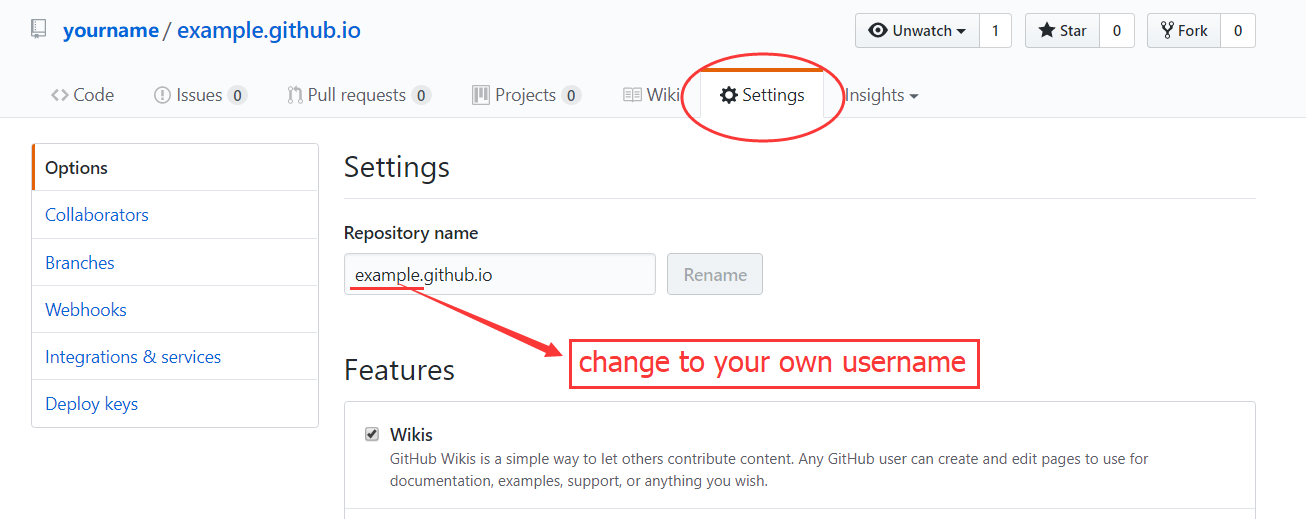Open Collaborators in the sidebar

[175, 215]
